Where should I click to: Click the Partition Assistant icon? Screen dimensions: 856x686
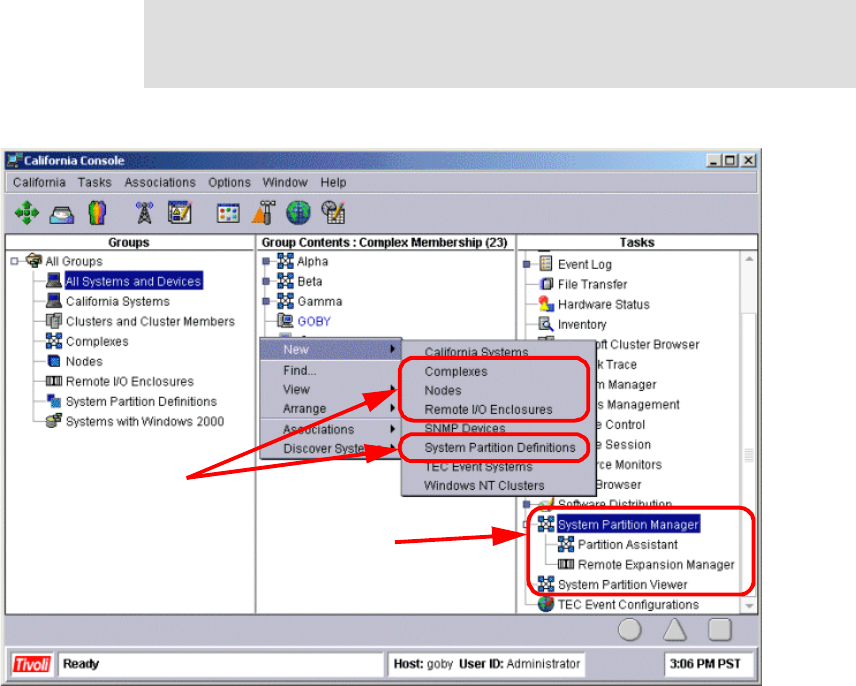tap(566, 544)
